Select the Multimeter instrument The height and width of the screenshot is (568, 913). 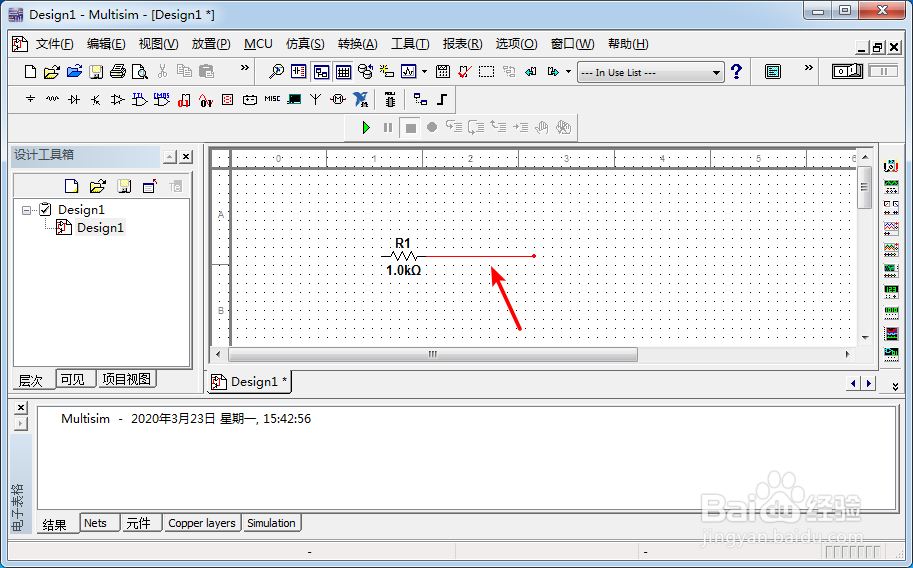coord(891,166)
